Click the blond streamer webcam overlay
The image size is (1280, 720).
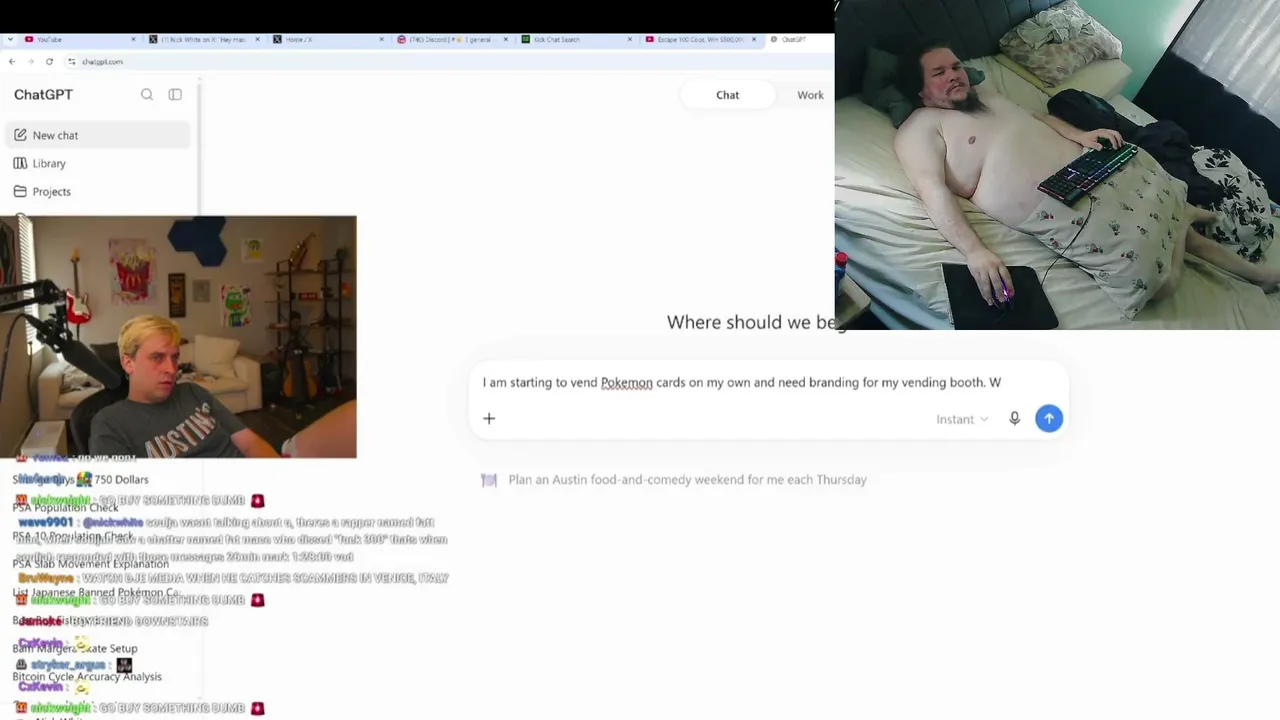(x=178, y=337)
